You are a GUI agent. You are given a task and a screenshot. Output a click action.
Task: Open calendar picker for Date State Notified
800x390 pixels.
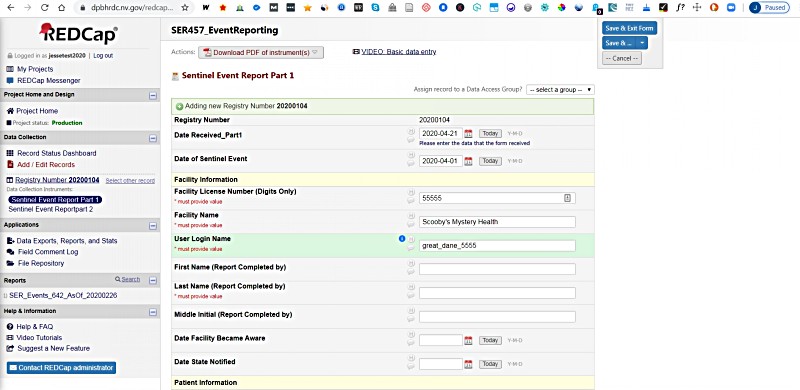click(x=468, y=364)
